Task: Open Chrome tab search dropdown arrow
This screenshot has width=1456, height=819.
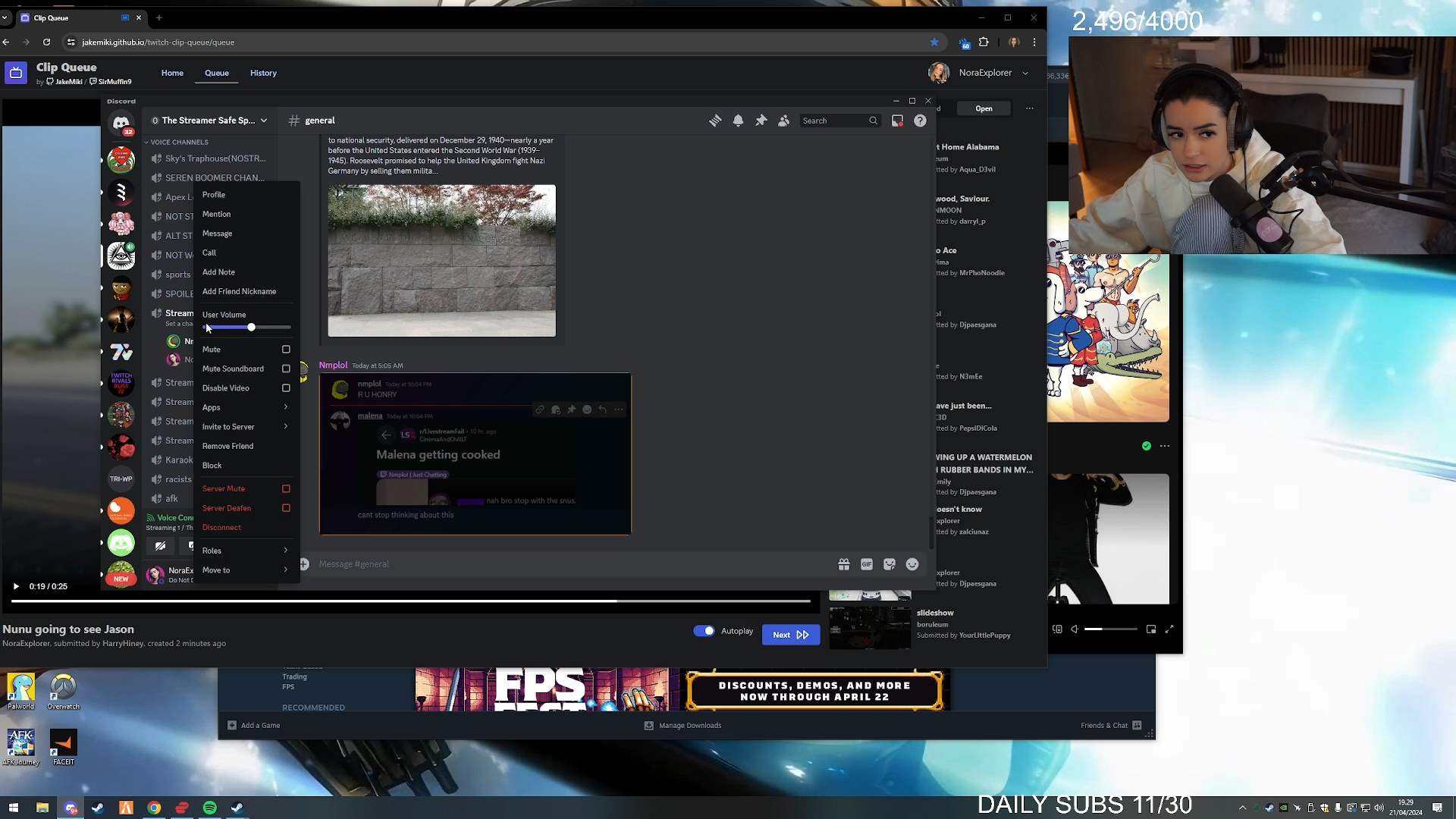Action: pyautogui.click(x=5, y=17)
